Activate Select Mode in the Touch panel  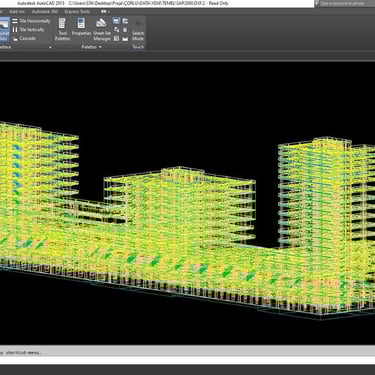click(138, 29)
